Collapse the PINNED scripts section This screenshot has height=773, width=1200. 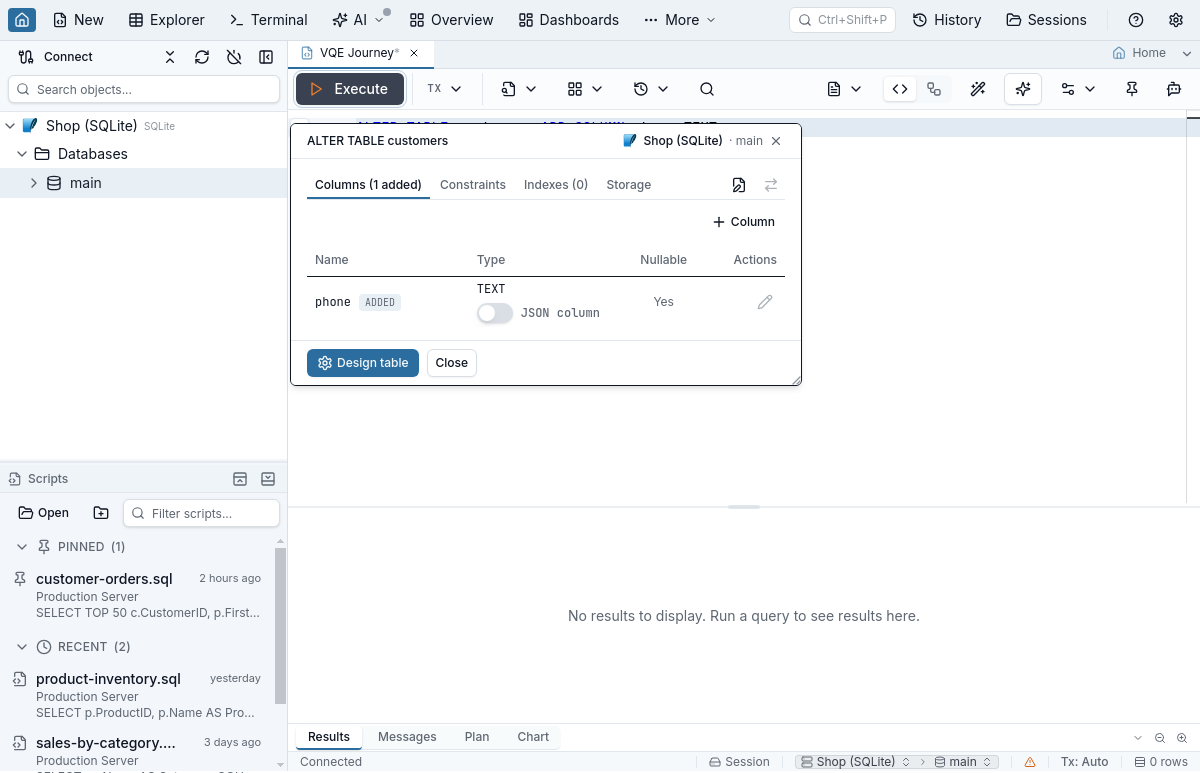(22, 547)
